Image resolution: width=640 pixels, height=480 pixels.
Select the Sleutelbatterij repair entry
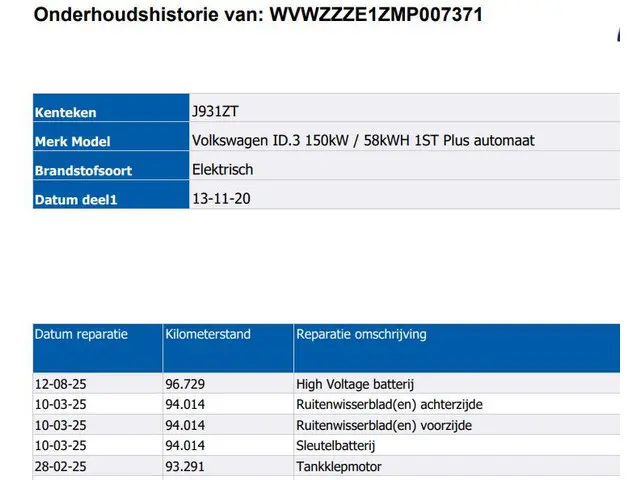(x=340, y=445)
